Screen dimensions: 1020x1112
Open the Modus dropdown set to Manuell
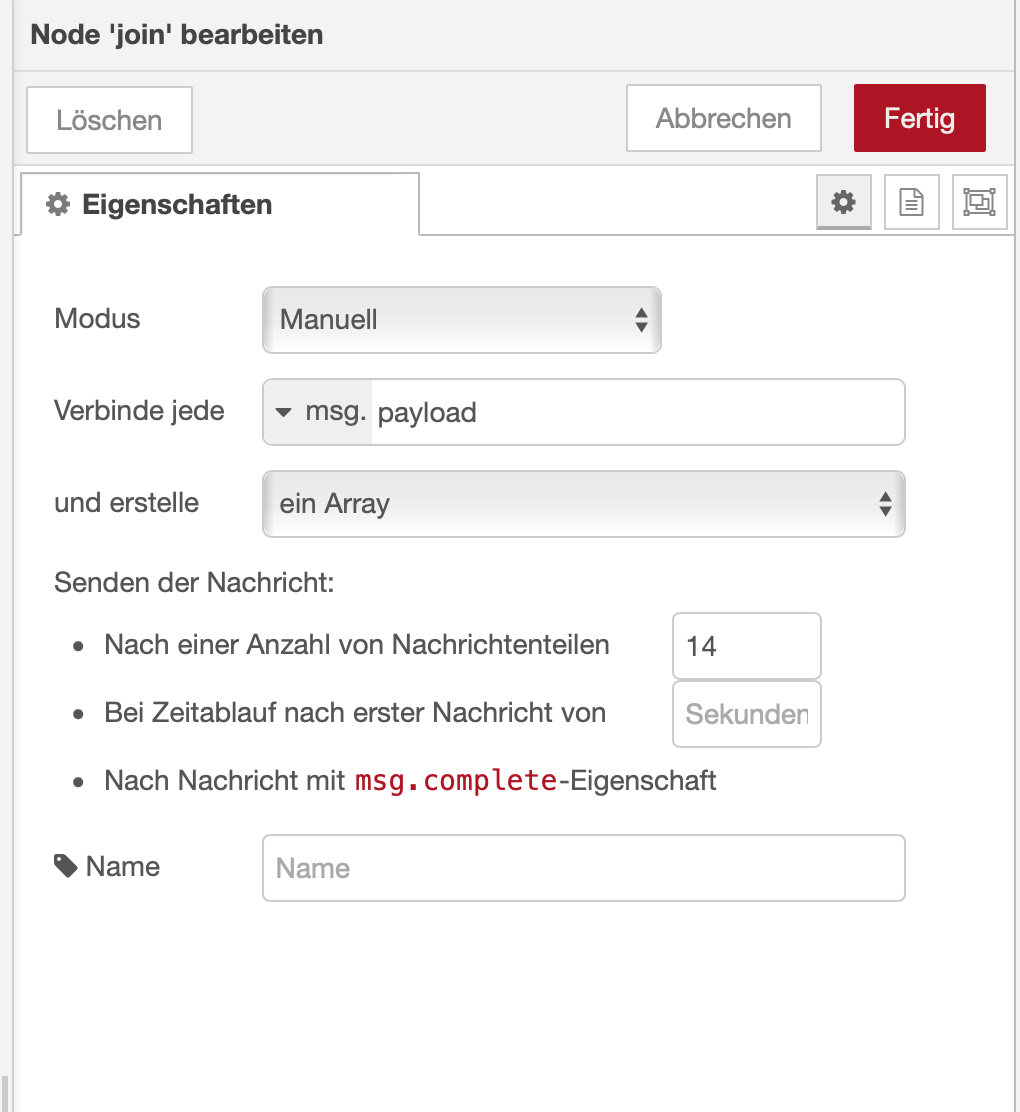(461, 320)
